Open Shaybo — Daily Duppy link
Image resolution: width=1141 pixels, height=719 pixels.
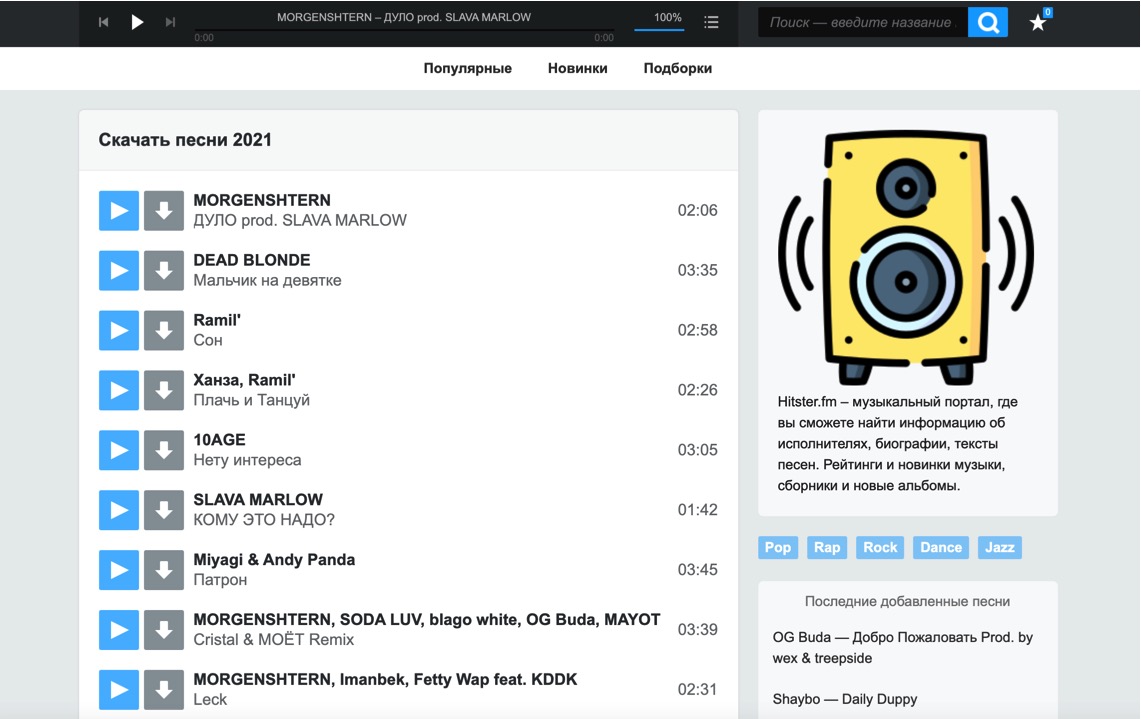pyautogui.click(x=845, y=699)
